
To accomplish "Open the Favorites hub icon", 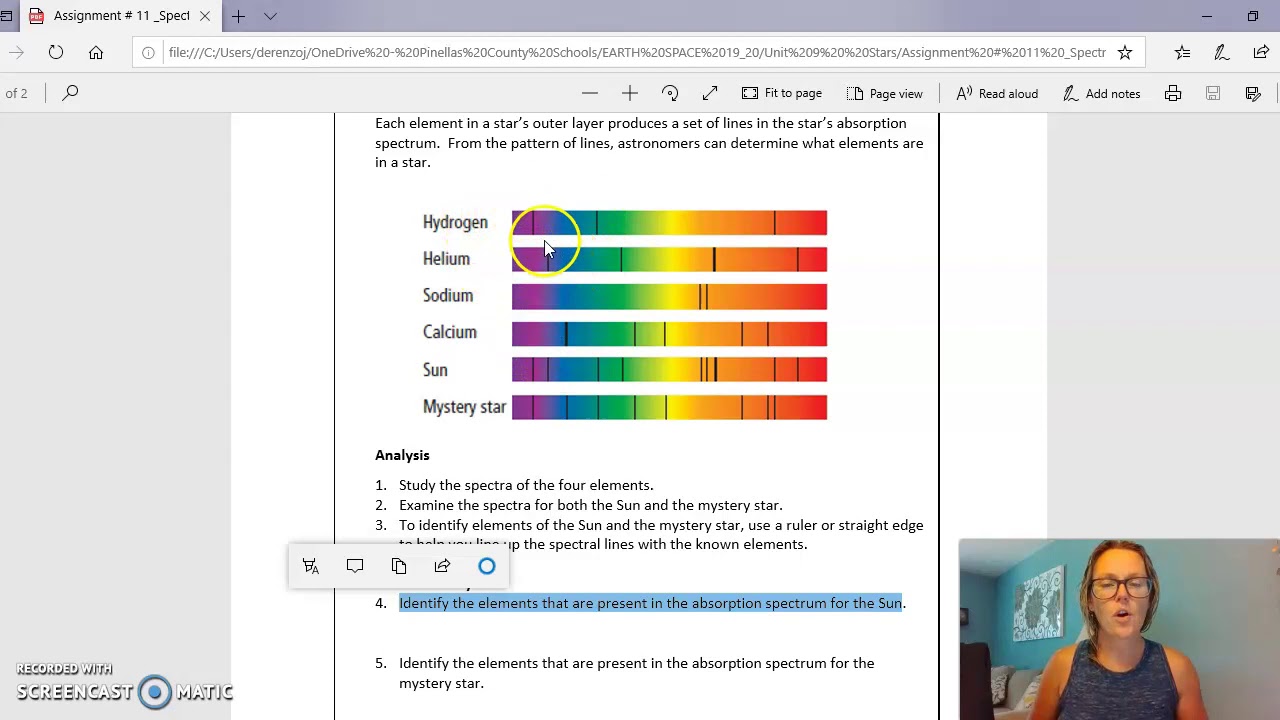I will point(1183,52).
